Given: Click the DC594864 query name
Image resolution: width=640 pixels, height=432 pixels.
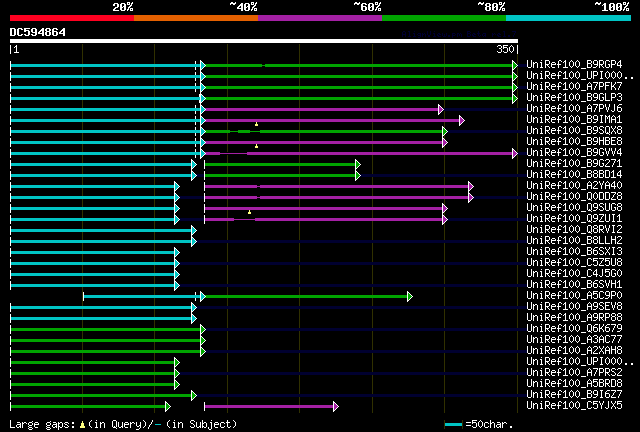Looking at the screenshot, I should point(38,32).
